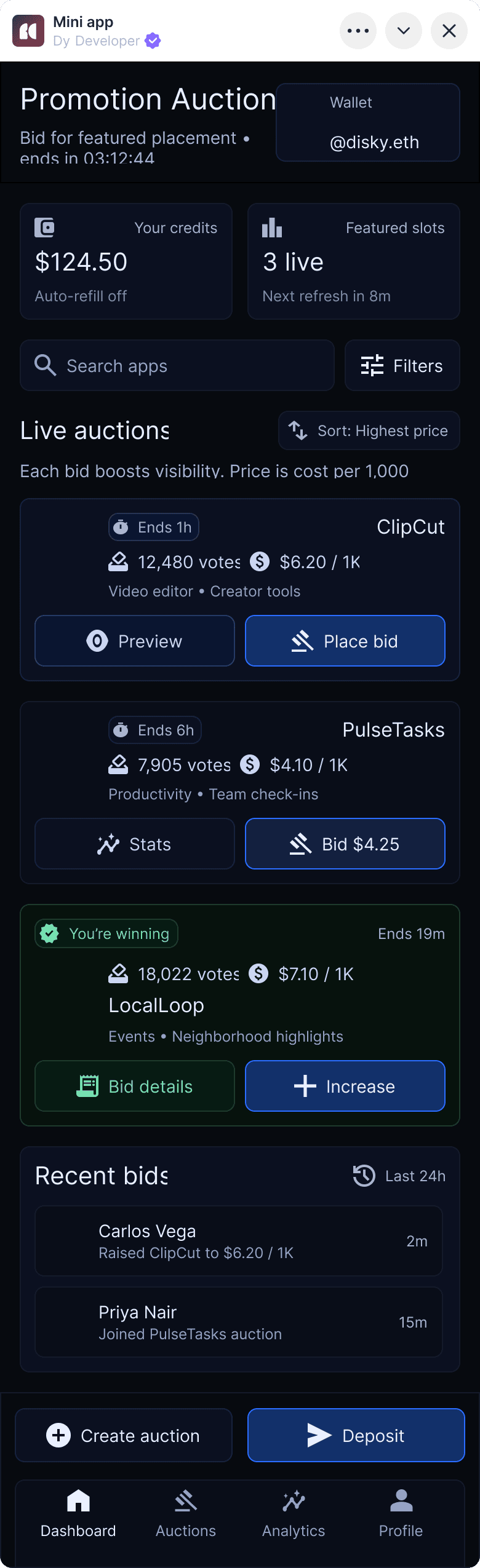Select the Filters sliders icon
The height and width of the screenshot is (1568, 480).
(372, 365)
